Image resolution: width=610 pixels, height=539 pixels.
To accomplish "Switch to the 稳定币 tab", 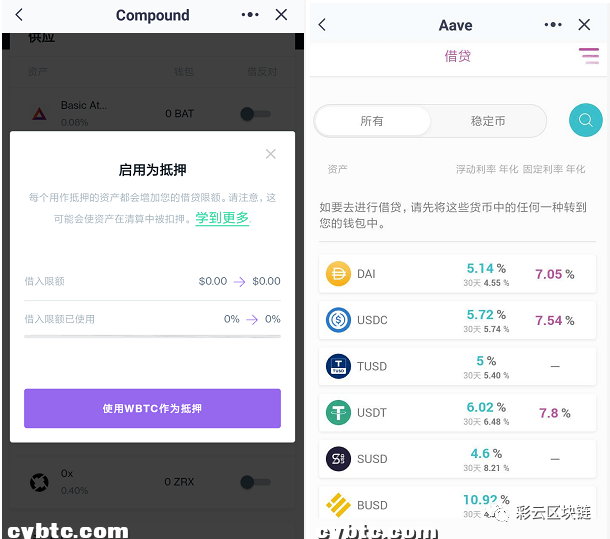I will [488, 121].
